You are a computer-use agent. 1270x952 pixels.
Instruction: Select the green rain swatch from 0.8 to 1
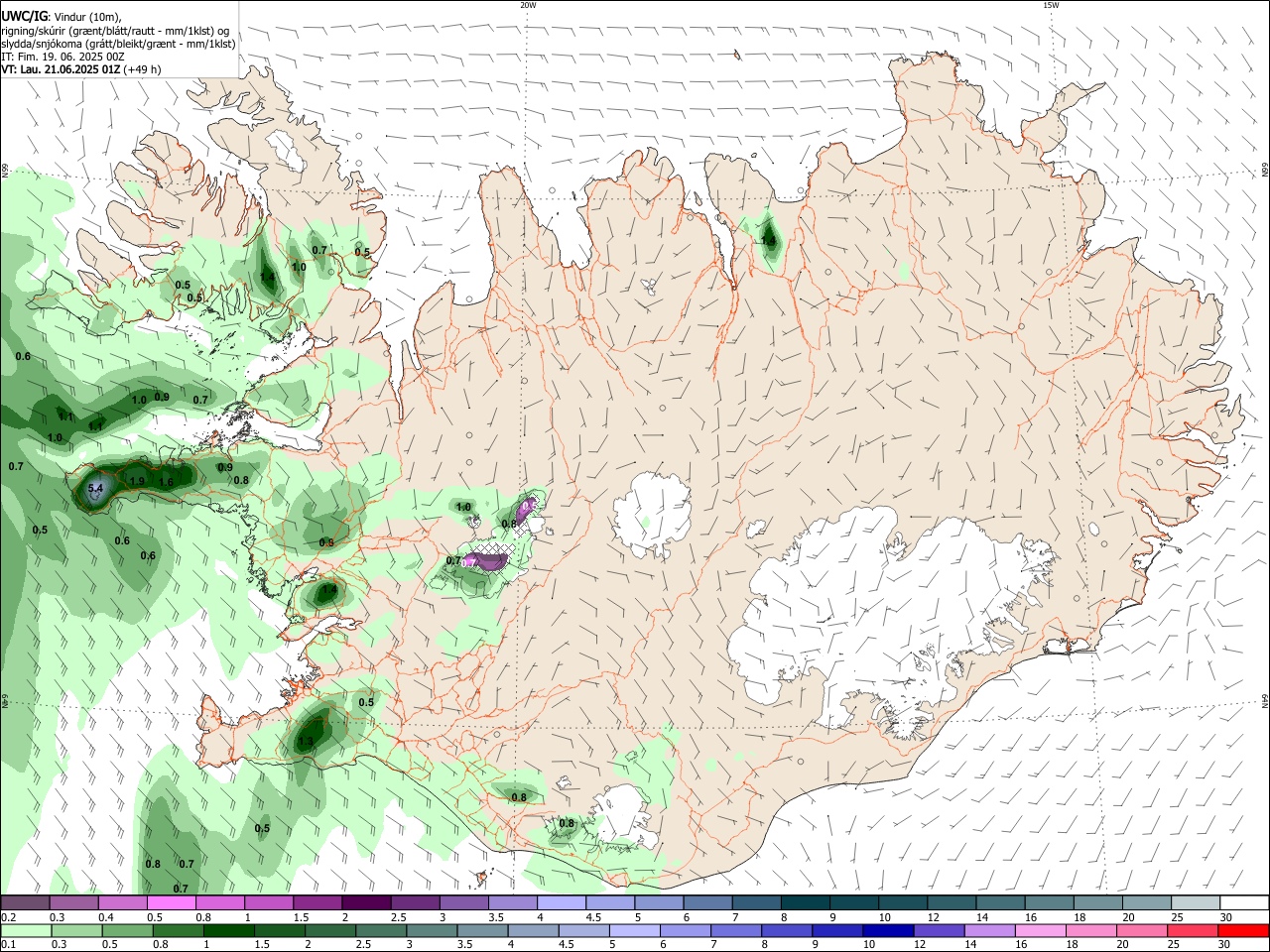[179, 930]
